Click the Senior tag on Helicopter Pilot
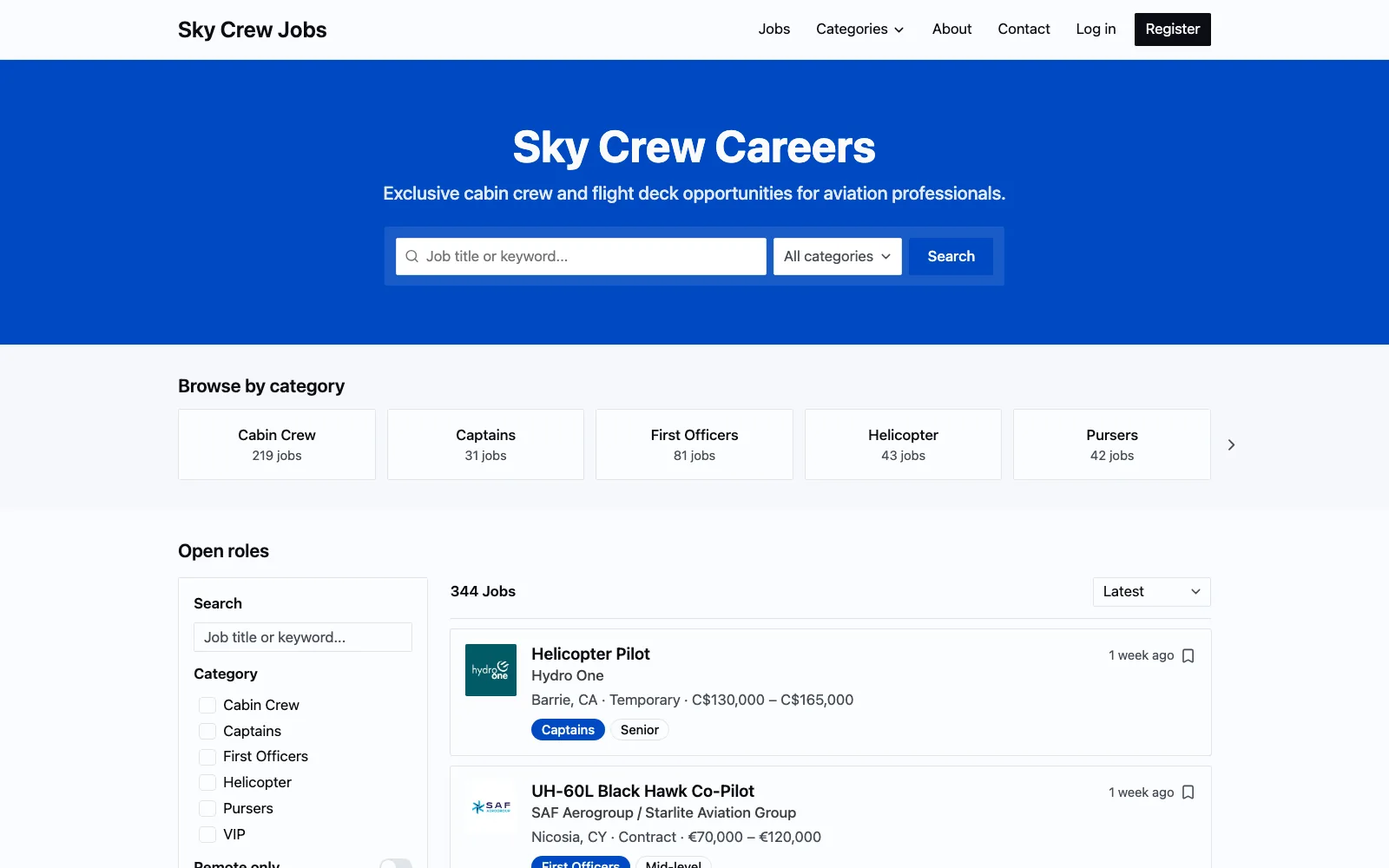The height and width of the screenshot is (868, 1389). (640, 730)
